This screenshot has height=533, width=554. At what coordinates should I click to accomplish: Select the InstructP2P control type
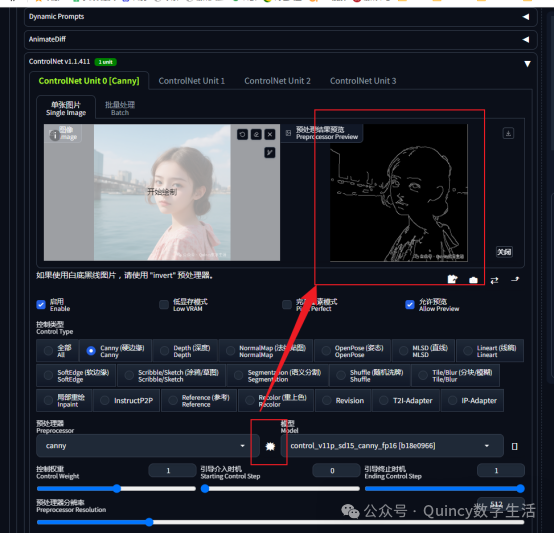coord(126,401)
